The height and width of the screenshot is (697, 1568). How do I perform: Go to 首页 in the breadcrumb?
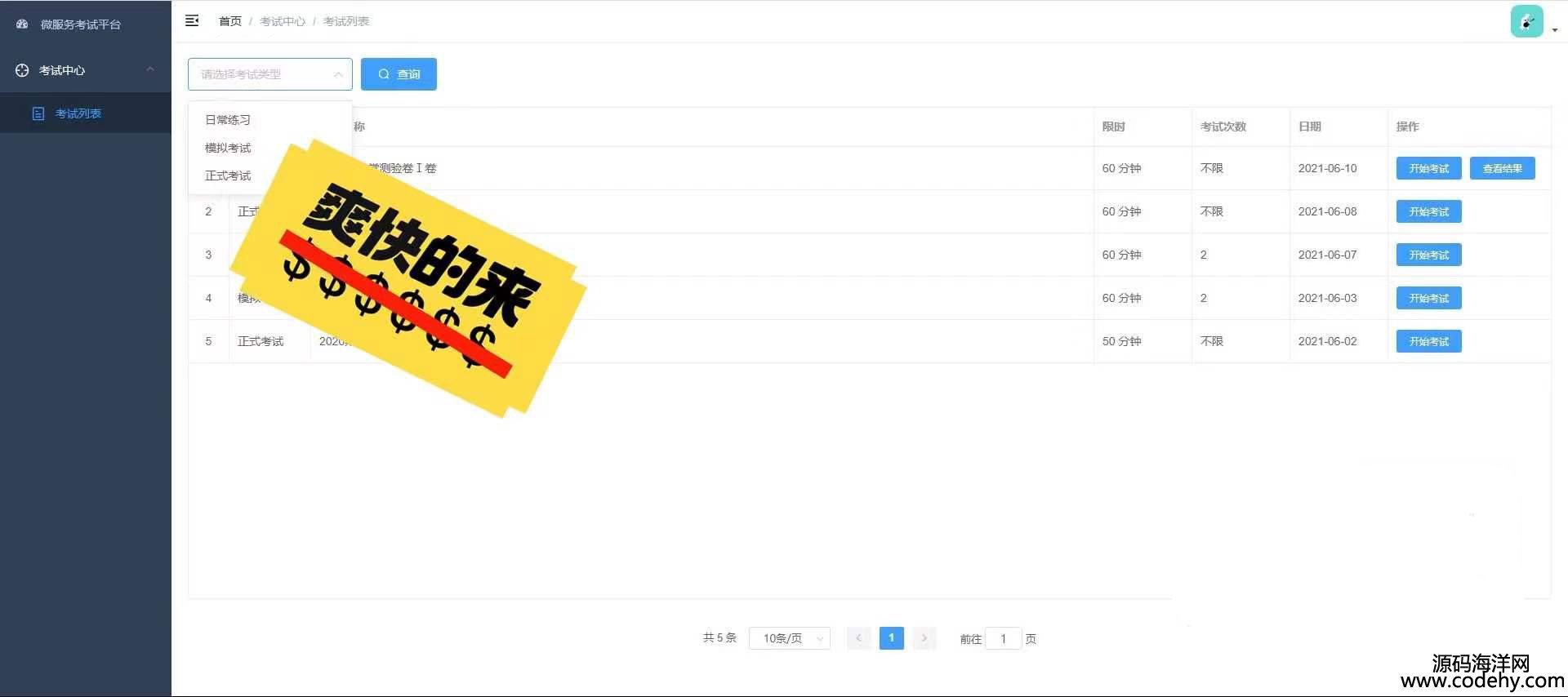230,21
